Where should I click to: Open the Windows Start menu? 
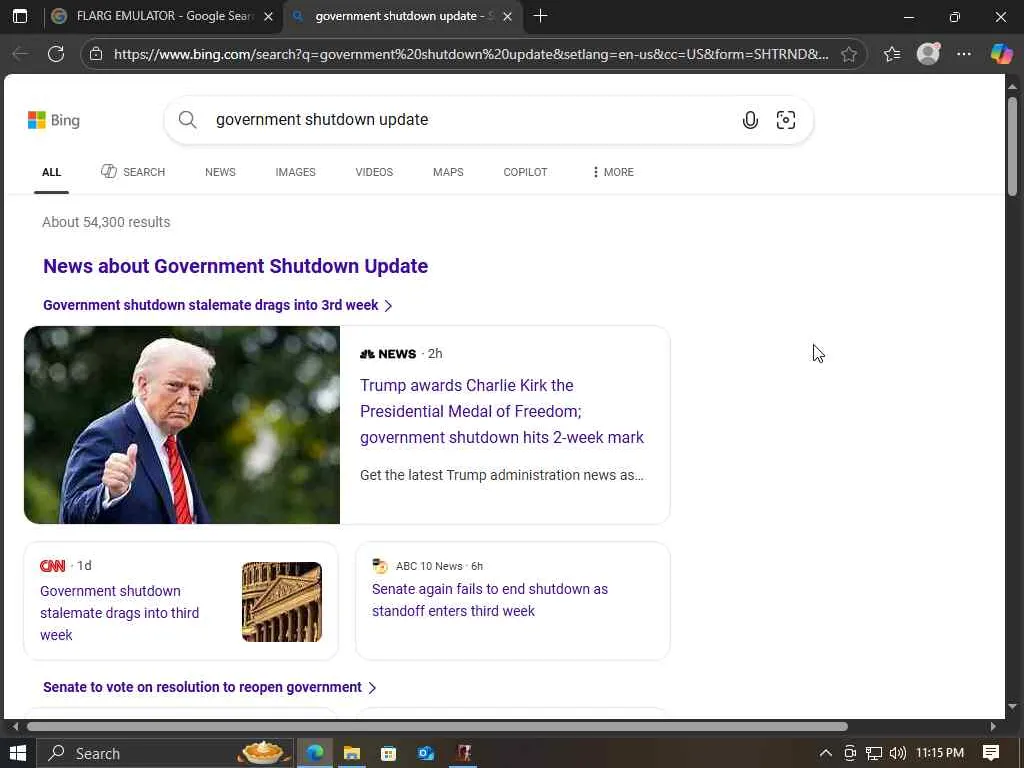(18, 754)
